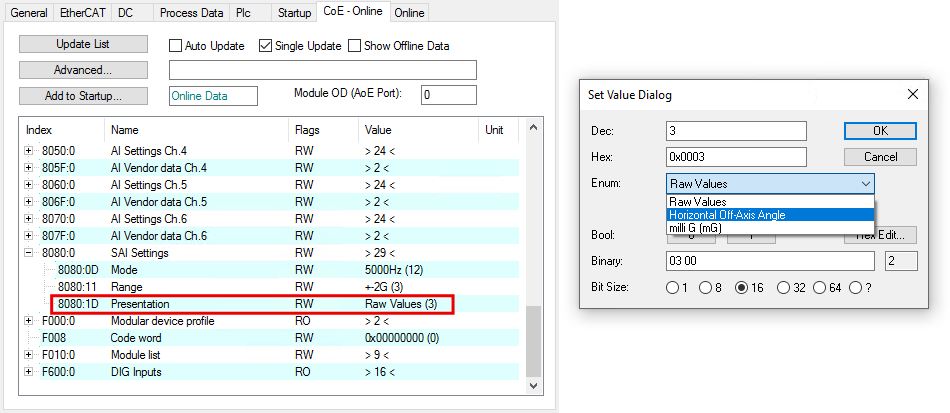The height and width of the screenshot is (413, 950).
Task: Choose milli G (mG) option
Action: click(x=769, y=227)
